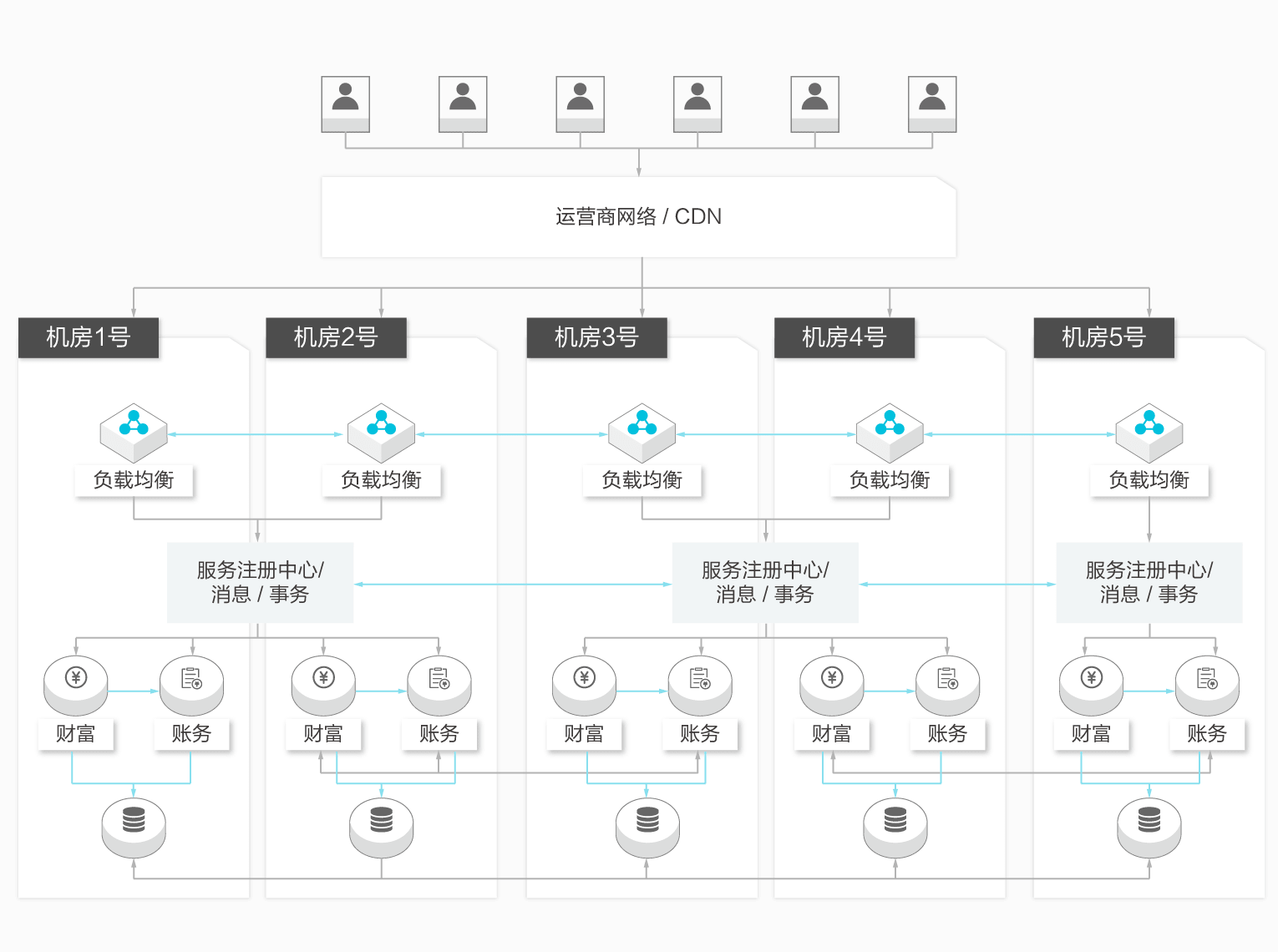This screenshot has width=1278, height=952.
Task: Click the 财富 yen disk icon in 机房1号
Action: tap(76, 686)
